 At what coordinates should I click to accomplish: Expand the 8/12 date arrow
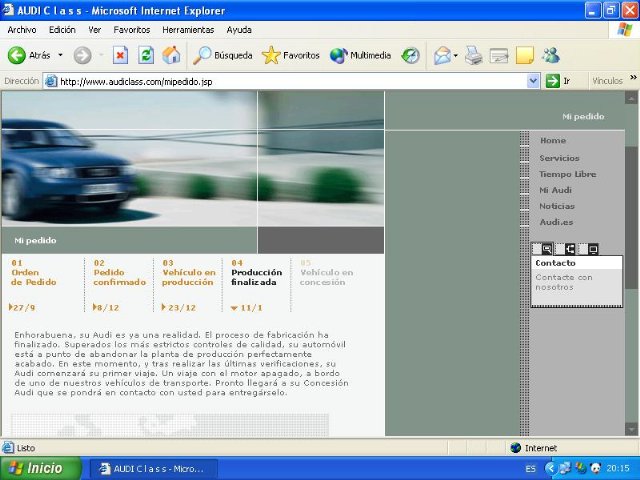[x=95, y=307]
